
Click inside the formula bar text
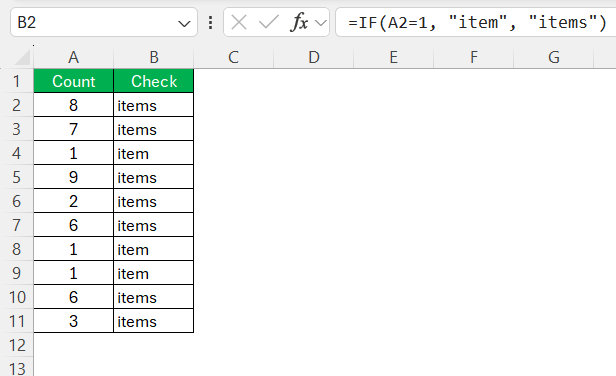(x=477, y=22)
